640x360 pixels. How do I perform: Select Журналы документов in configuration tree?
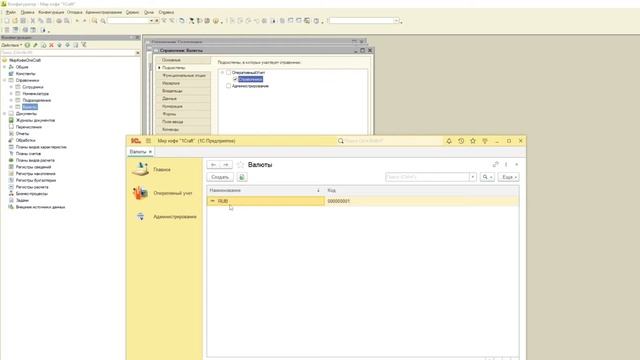coord(35,120)
